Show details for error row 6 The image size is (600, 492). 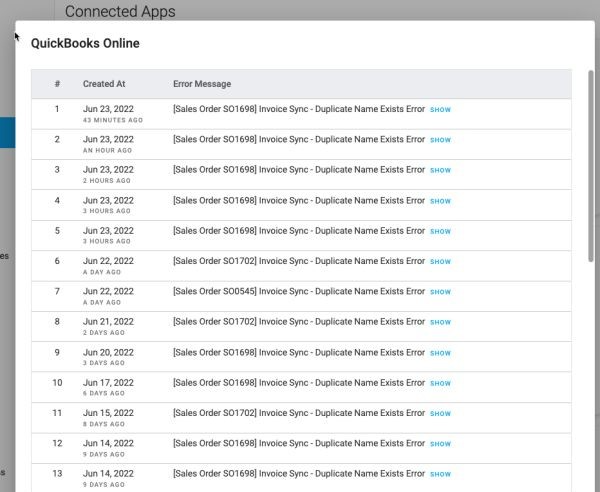[x=440, y=262]
